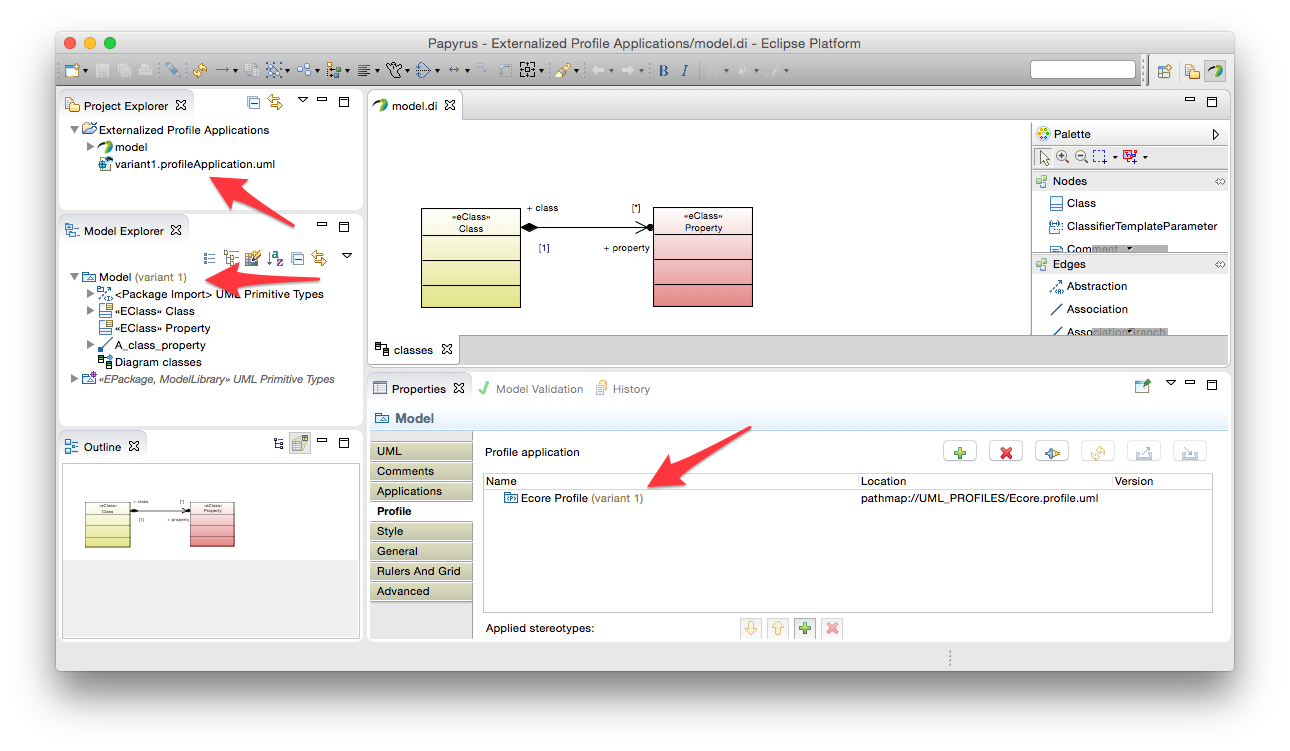Open the Comments properties section

click(x=420, y=471)
